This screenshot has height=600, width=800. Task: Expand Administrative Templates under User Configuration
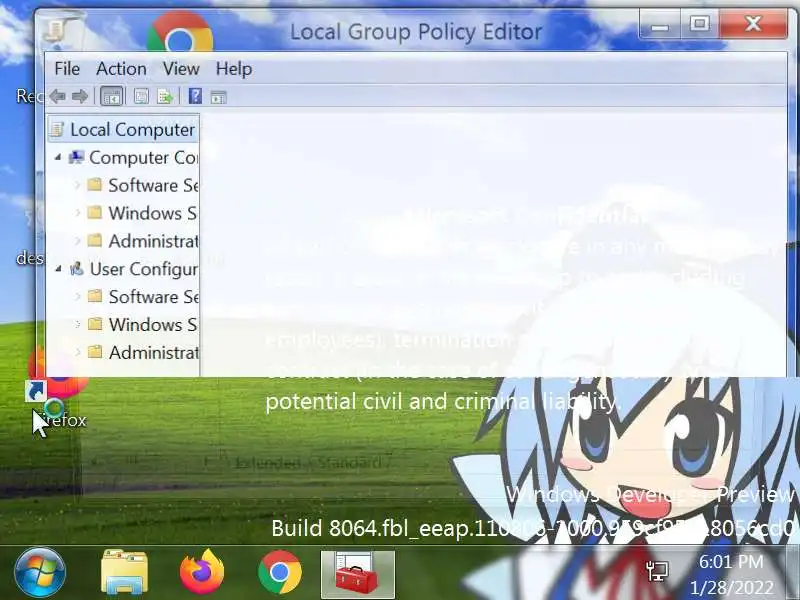[x=78, y=352]
